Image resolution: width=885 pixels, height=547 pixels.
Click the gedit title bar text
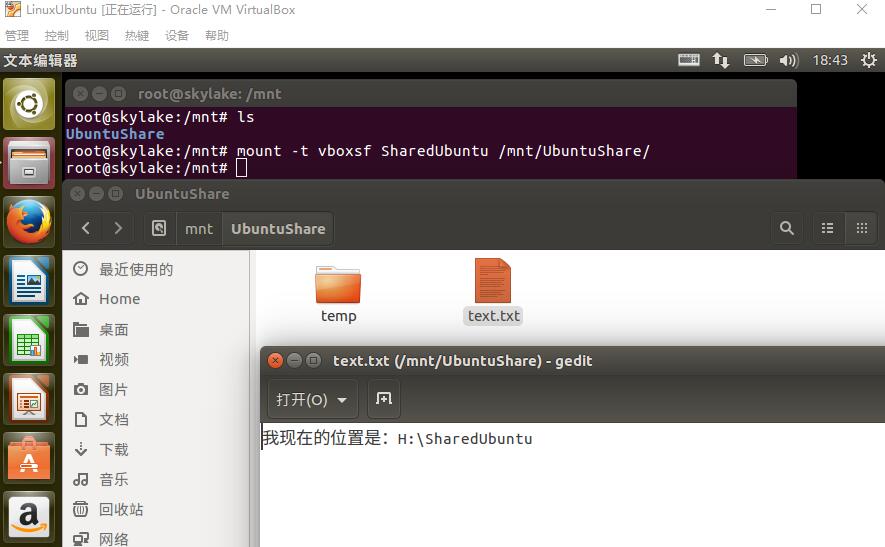tap(462, 360)
